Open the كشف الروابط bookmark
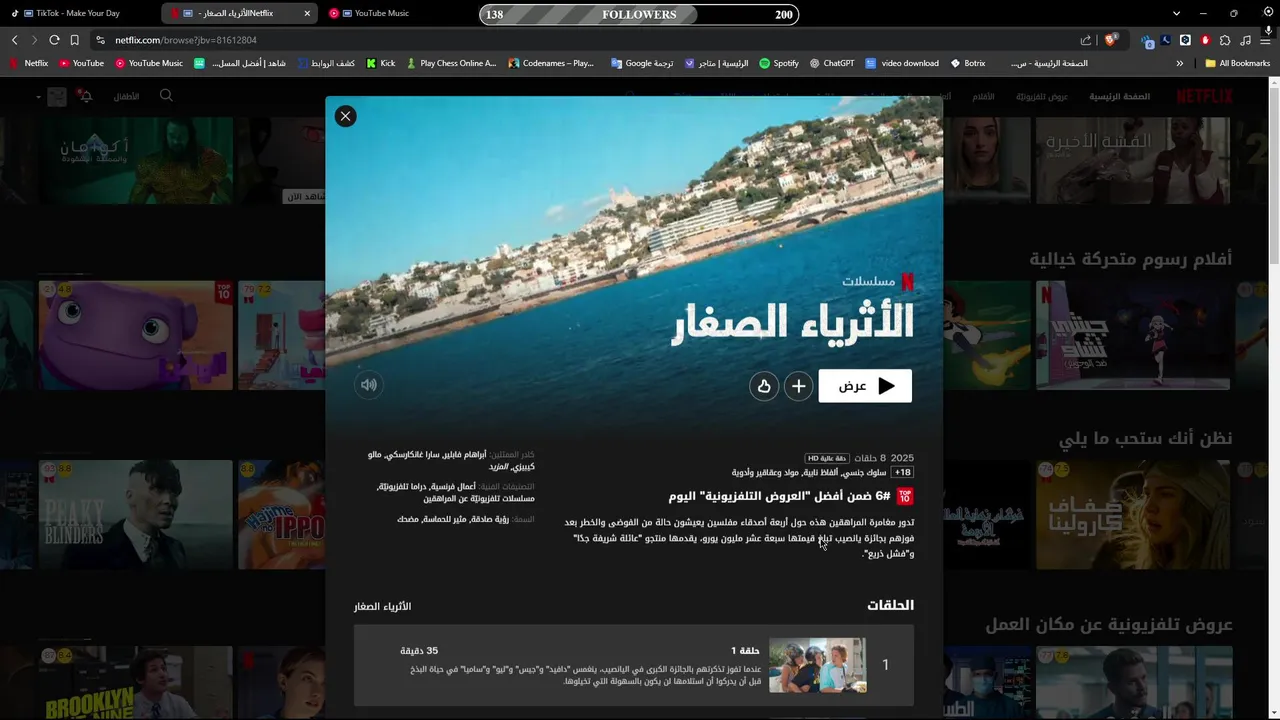The image size is (1280, 720). 325,63
